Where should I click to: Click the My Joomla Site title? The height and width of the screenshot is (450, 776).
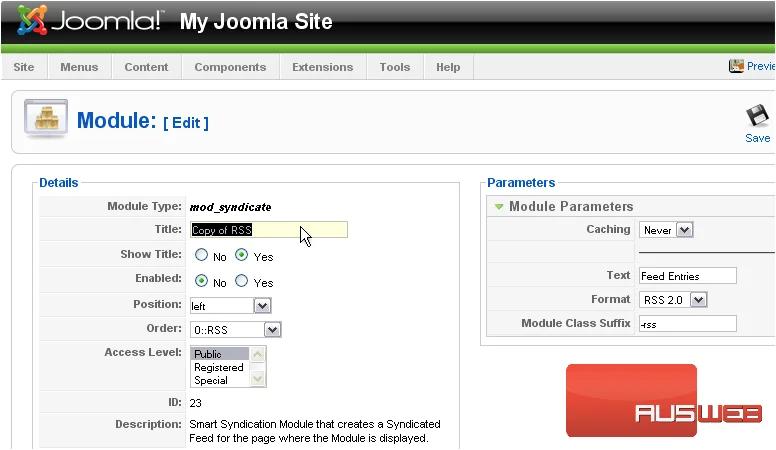256,21
